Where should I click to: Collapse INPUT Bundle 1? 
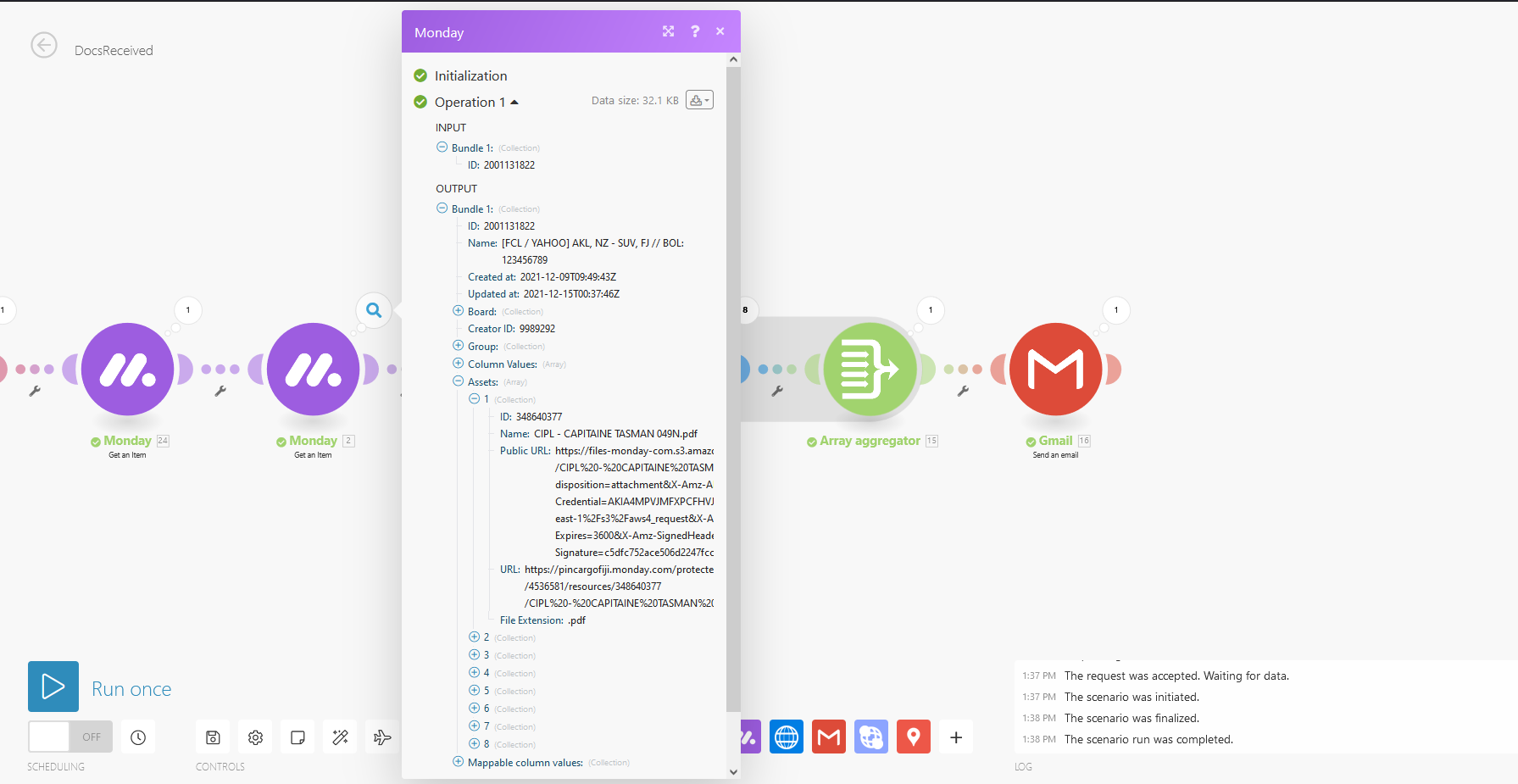(x=442, y=147)
